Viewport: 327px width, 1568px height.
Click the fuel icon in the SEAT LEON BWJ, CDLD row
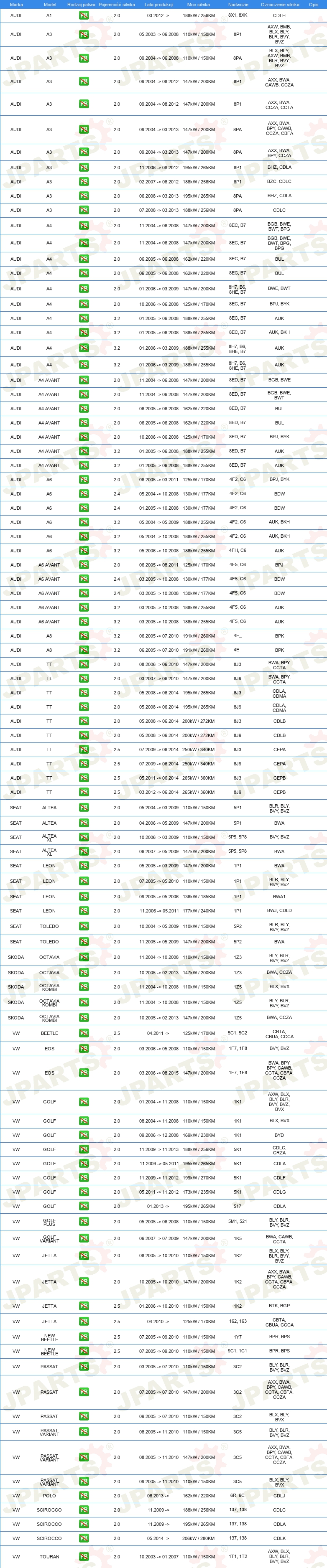(x=84, y=911)
